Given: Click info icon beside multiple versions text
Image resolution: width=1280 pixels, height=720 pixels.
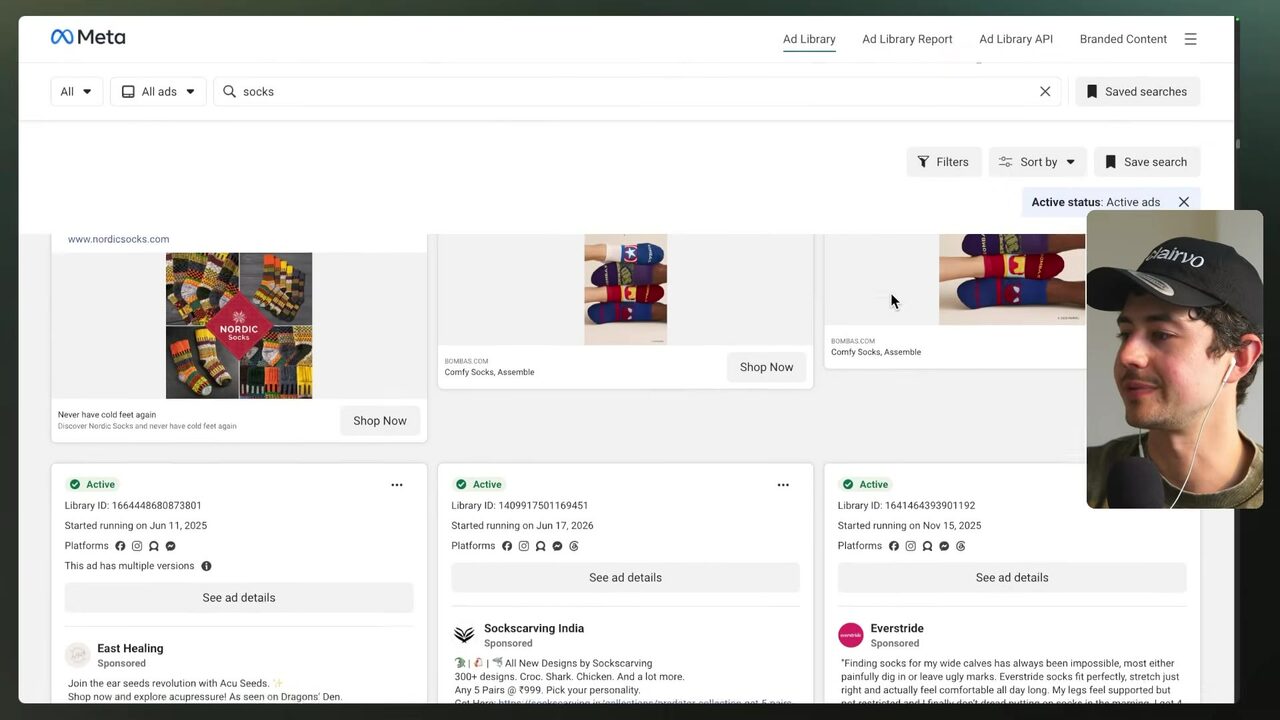Looking at the screenshot, I should [206, 566].
